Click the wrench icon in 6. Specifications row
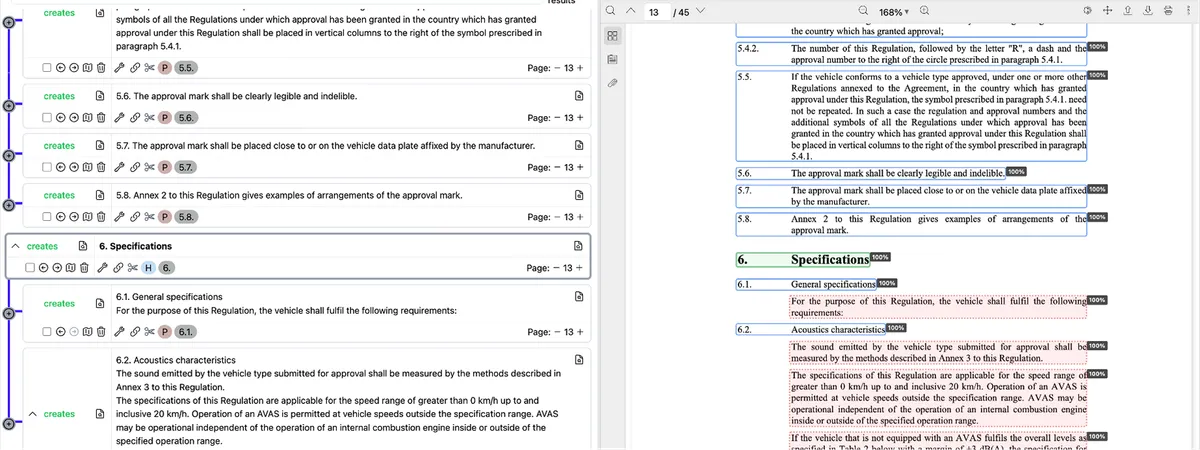The width and height of the screenshot is (1200, 450). [x=101, y=267]
